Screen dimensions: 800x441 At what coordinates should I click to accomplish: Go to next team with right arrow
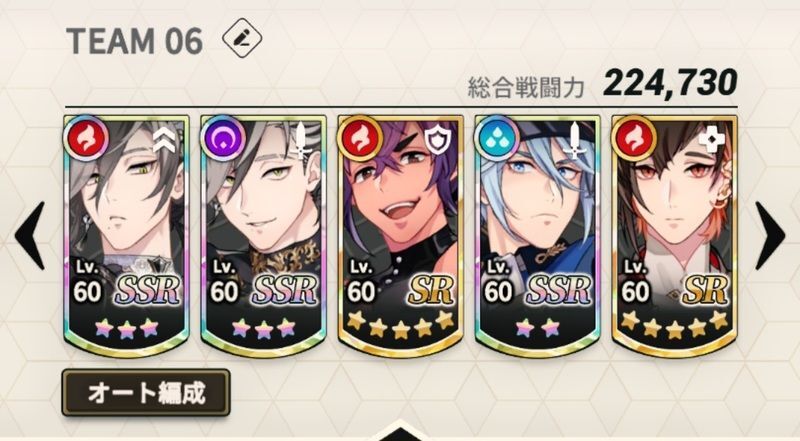pyautogui.click(x=769, y=236)
